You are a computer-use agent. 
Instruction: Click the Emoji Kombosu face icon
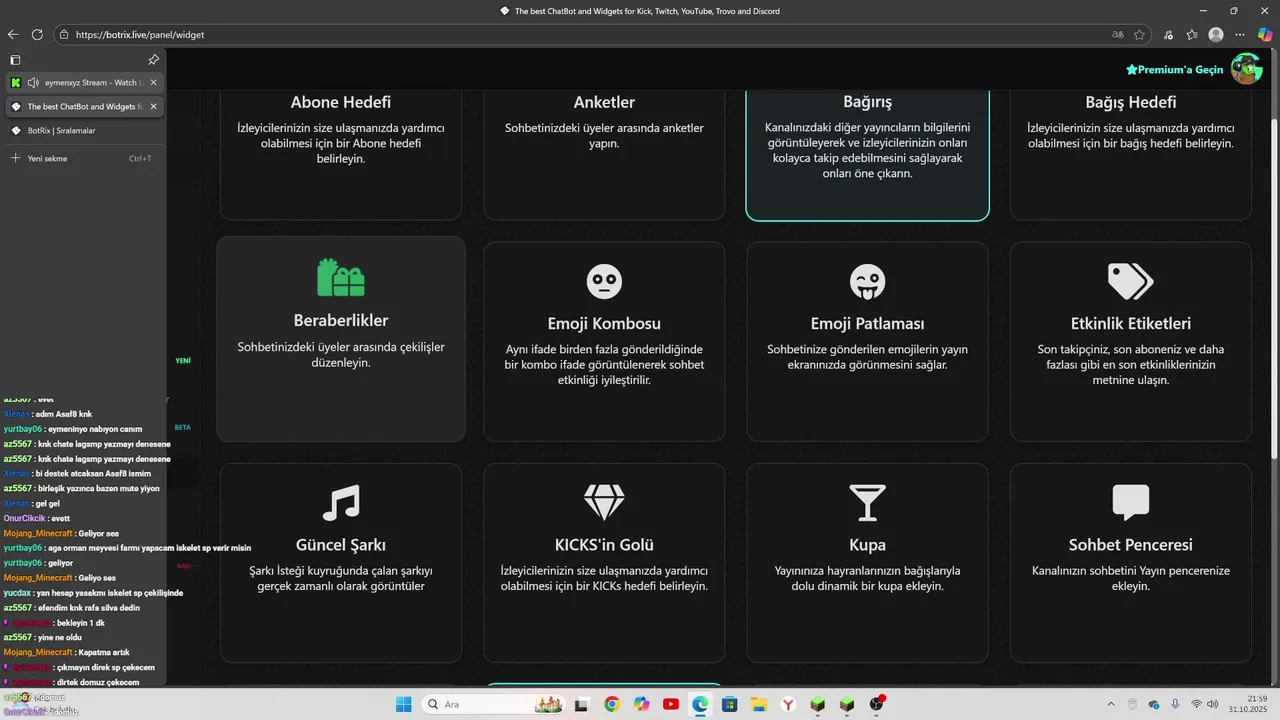[604, 281]
